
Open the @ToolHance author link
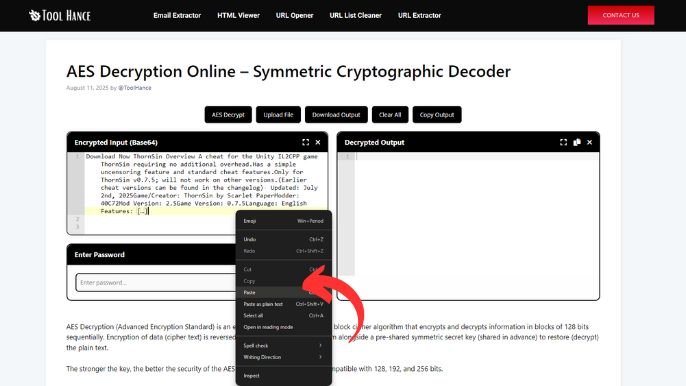point(135,88)
